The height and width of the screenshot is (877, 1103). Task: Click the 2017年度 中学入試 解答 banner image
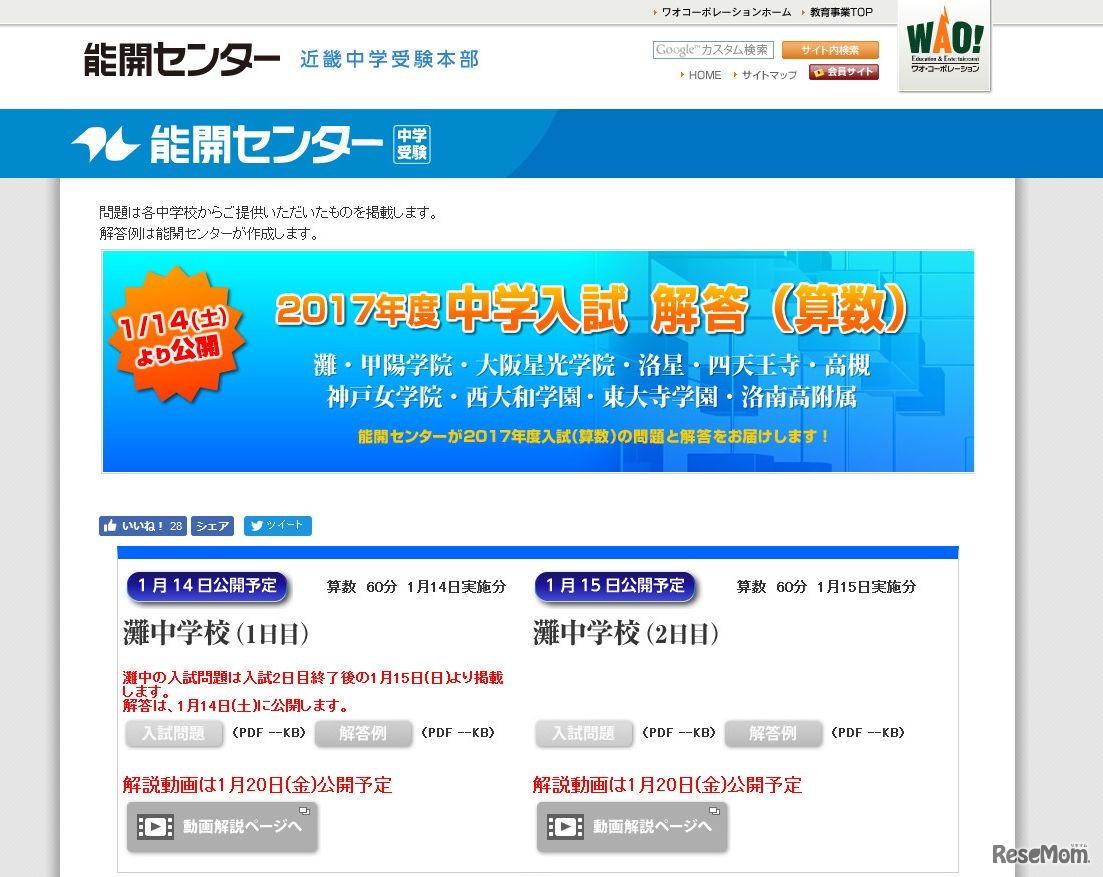coord(538,361)
